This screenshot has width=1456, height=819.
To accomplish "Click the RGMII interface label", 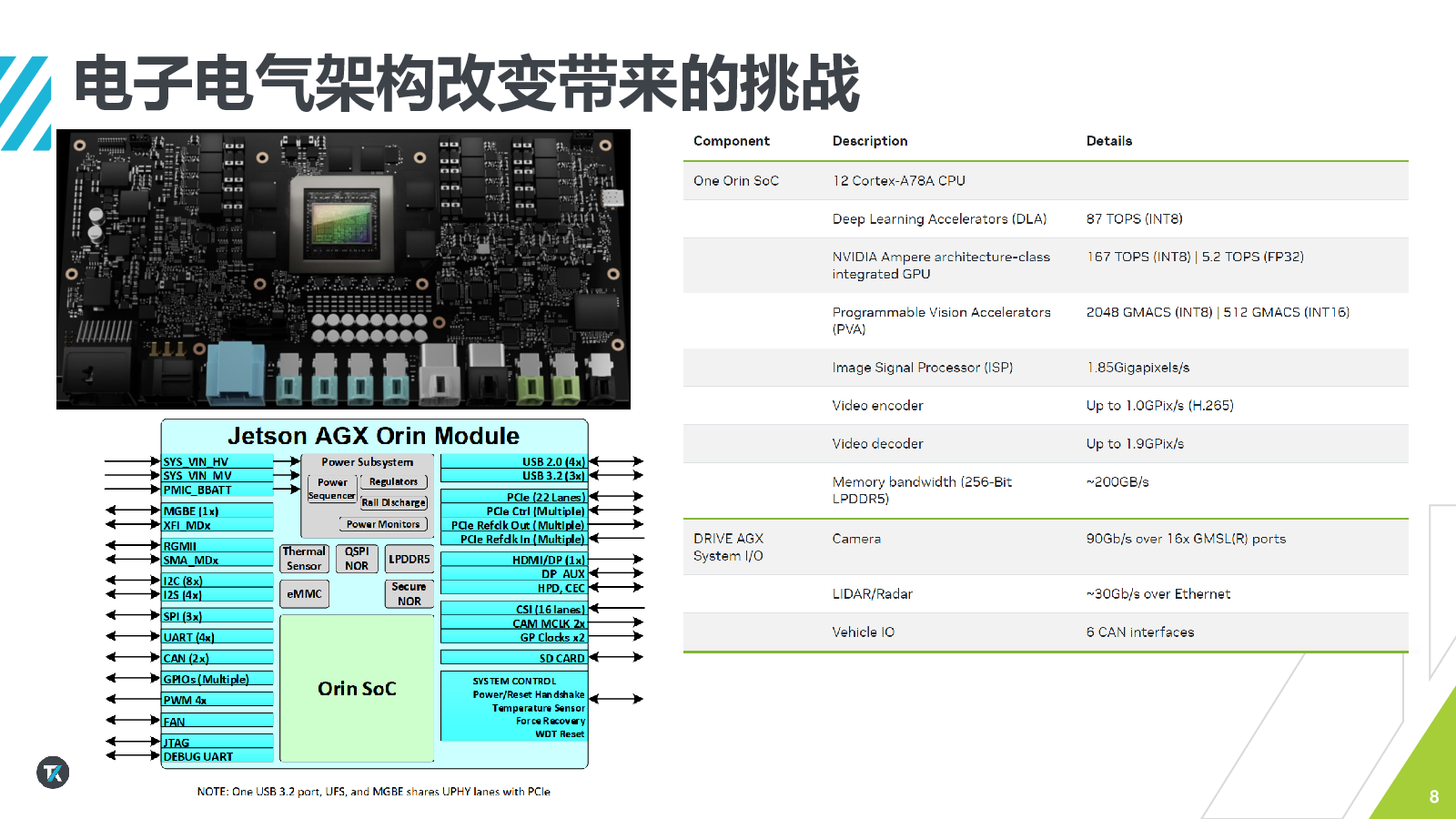I will (180, 546).
